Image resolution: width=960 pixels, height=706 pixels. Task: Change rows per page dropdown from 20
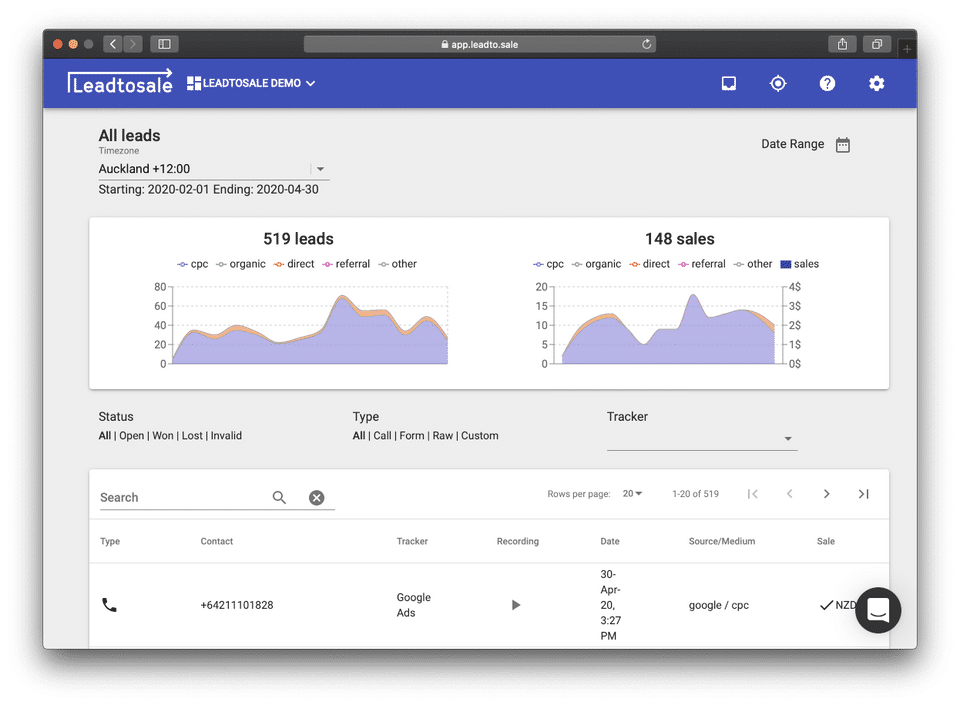point(632,494)
